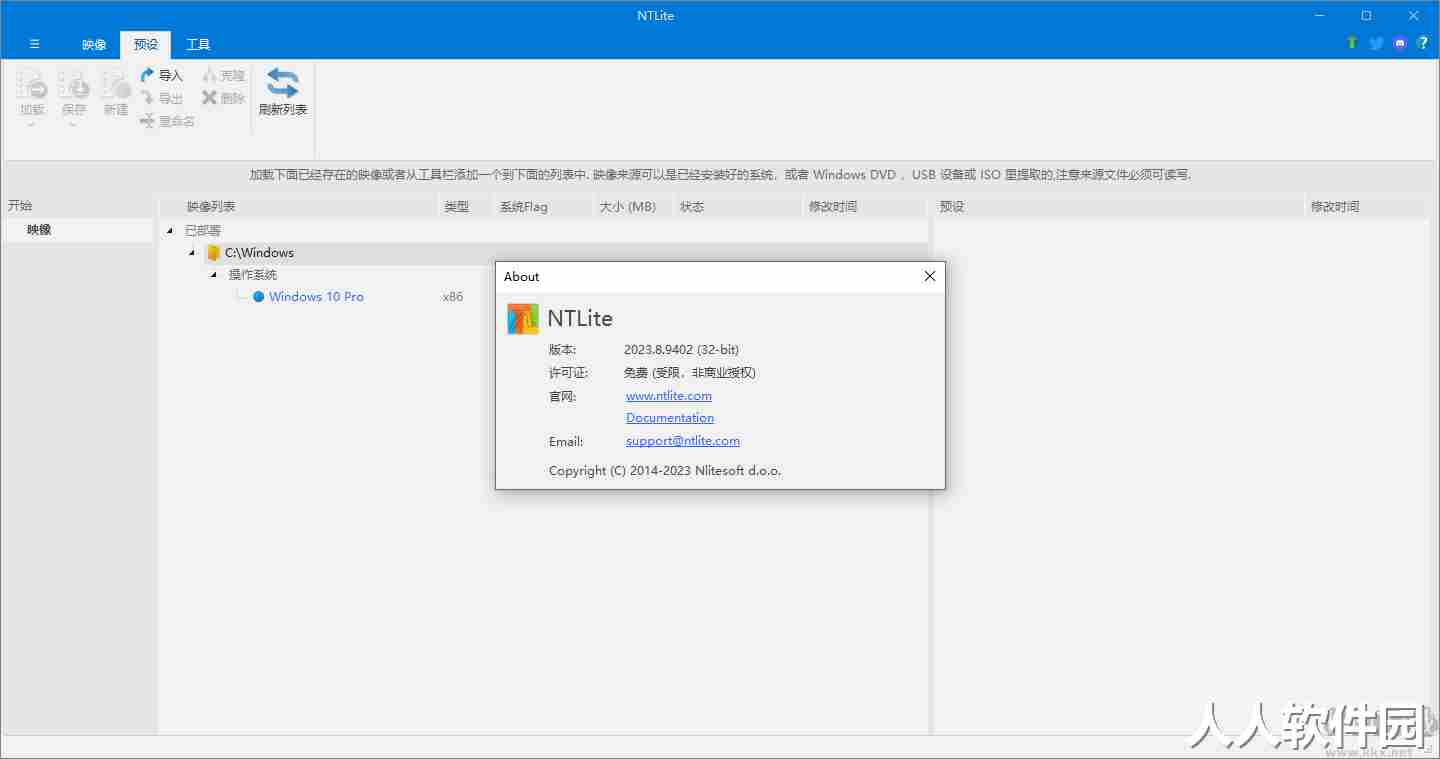Expand the 加载 dropdown arrow
The image size is (1440, 759).
(x=32, y=125)
